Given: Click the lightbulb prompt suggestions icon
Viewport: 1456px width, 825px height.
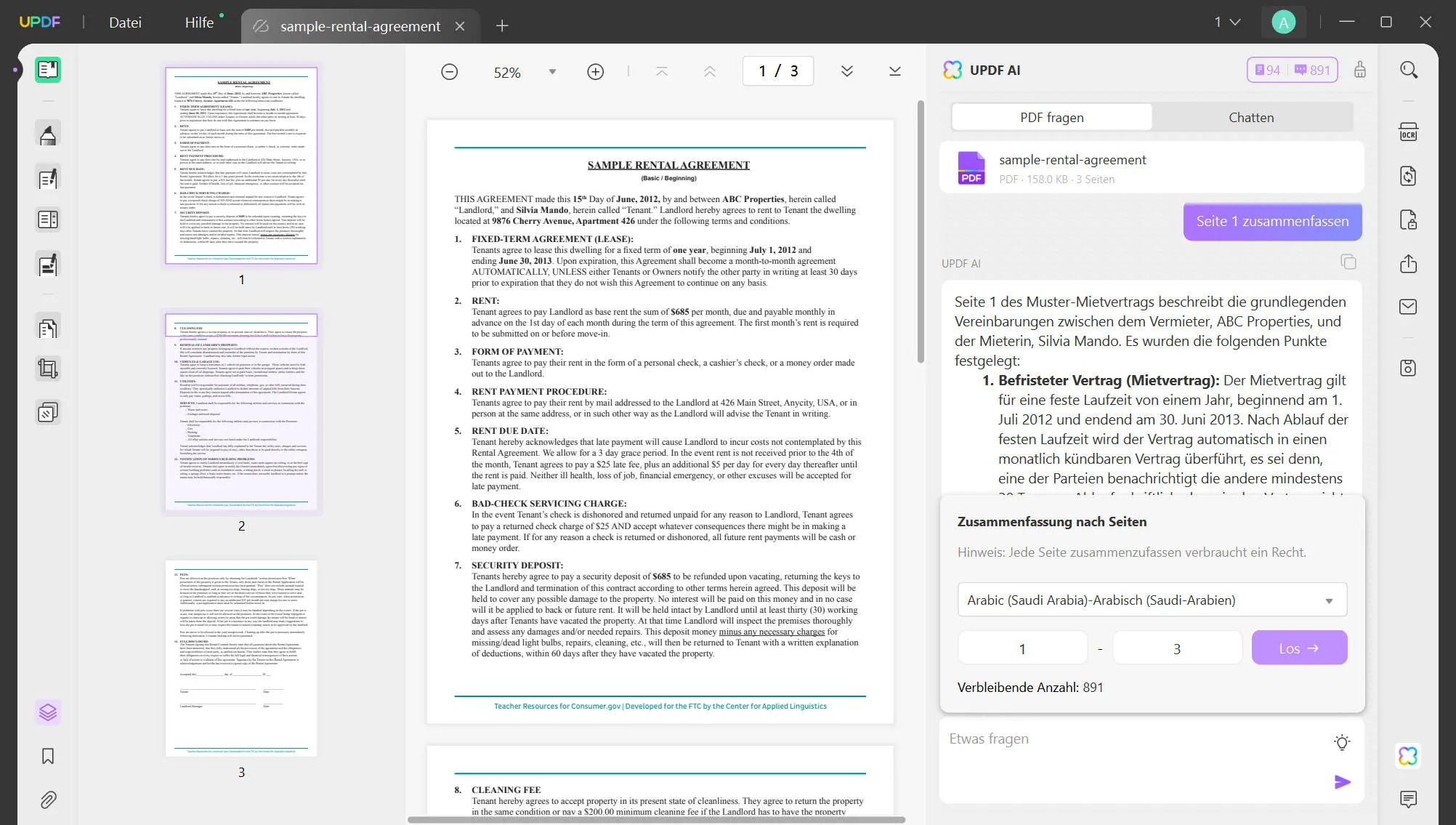Looking at the screenshot, I should [1342, 742].
